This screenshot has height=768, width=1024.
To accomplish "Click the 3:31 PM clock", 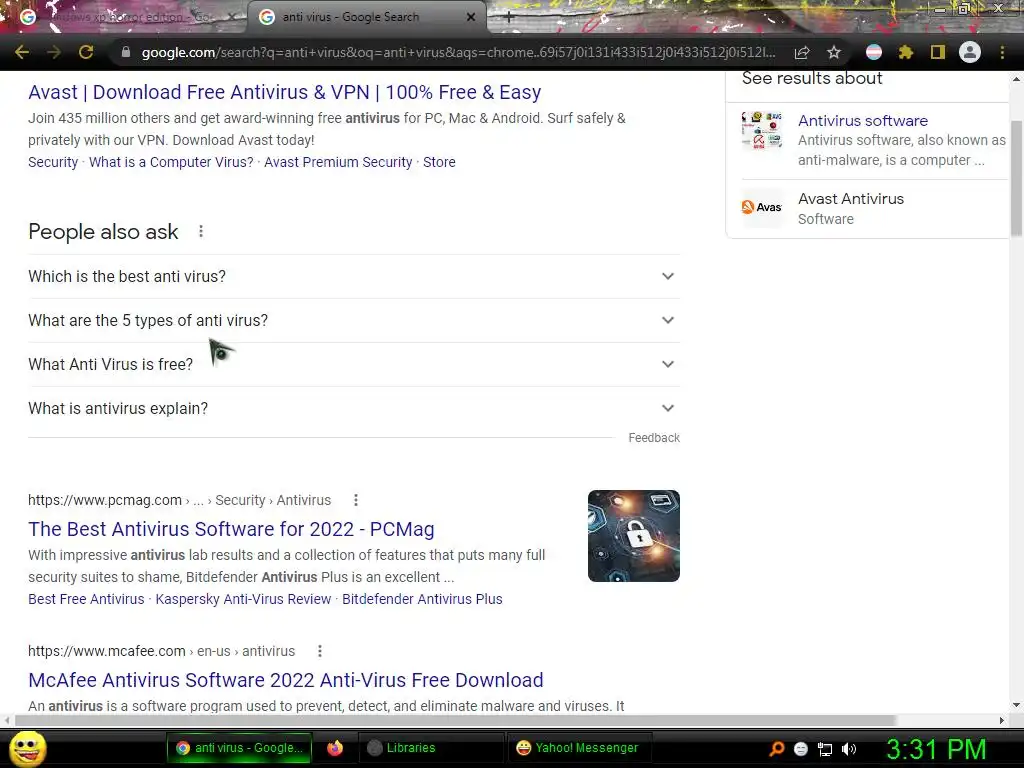I will click(936, 749).
